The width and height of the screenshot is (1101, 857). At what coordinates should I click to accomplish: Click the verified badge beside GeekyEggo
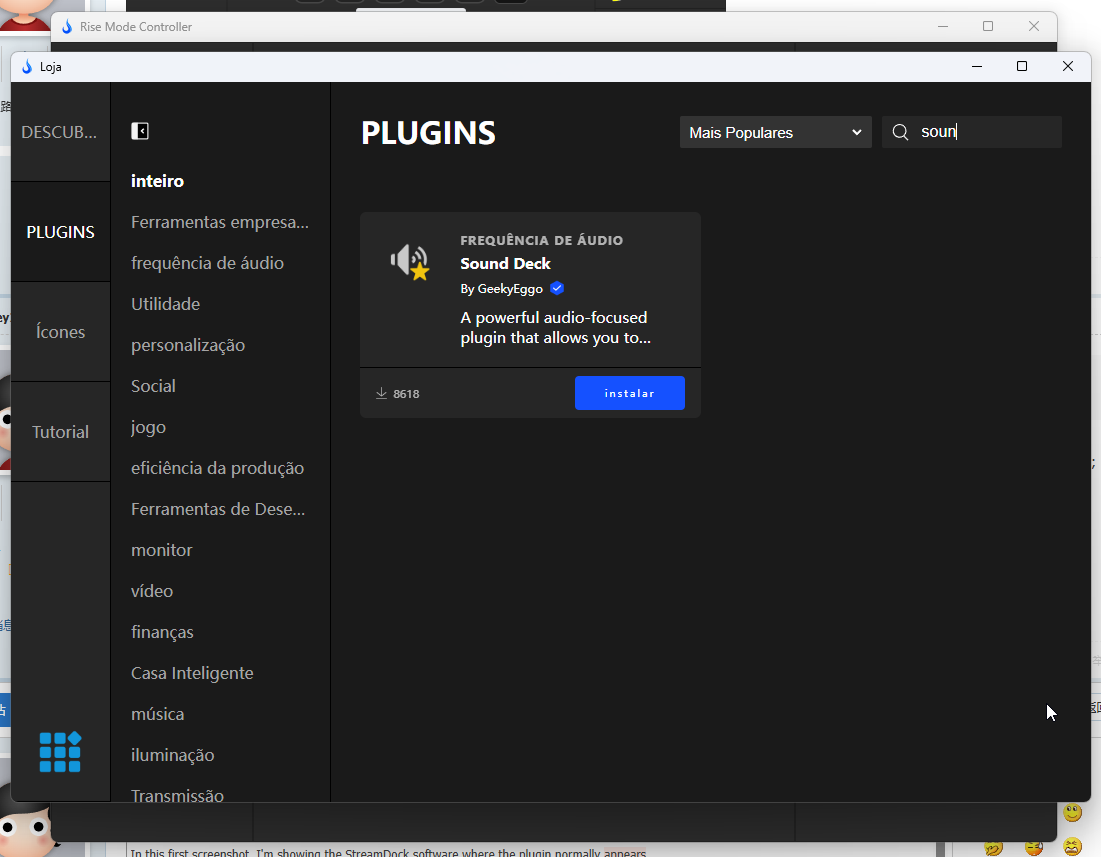point(557,288)
